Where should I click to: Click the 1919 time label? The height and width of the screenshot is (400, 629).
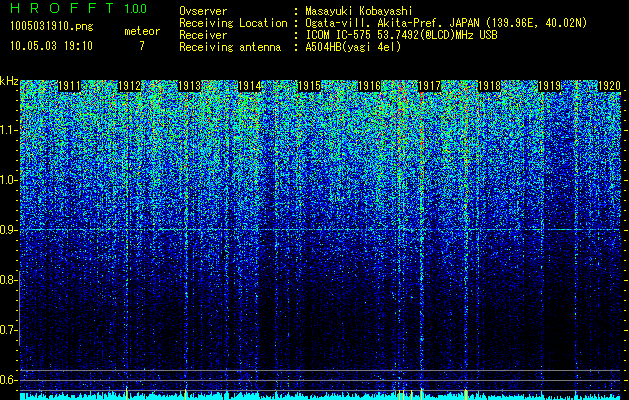(549, 86)
